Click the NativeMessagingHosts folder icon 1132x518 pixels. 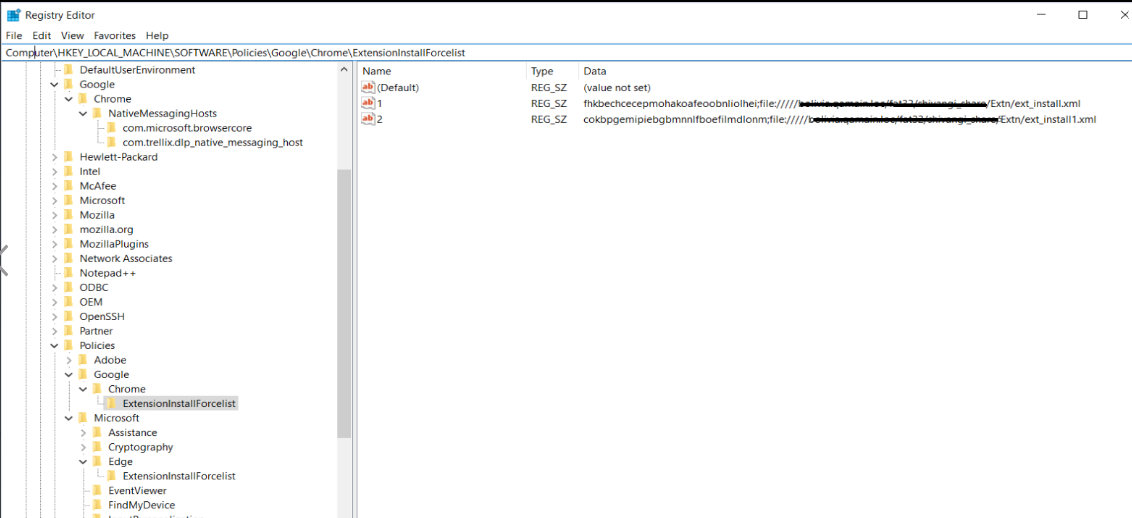click(97, 113)
